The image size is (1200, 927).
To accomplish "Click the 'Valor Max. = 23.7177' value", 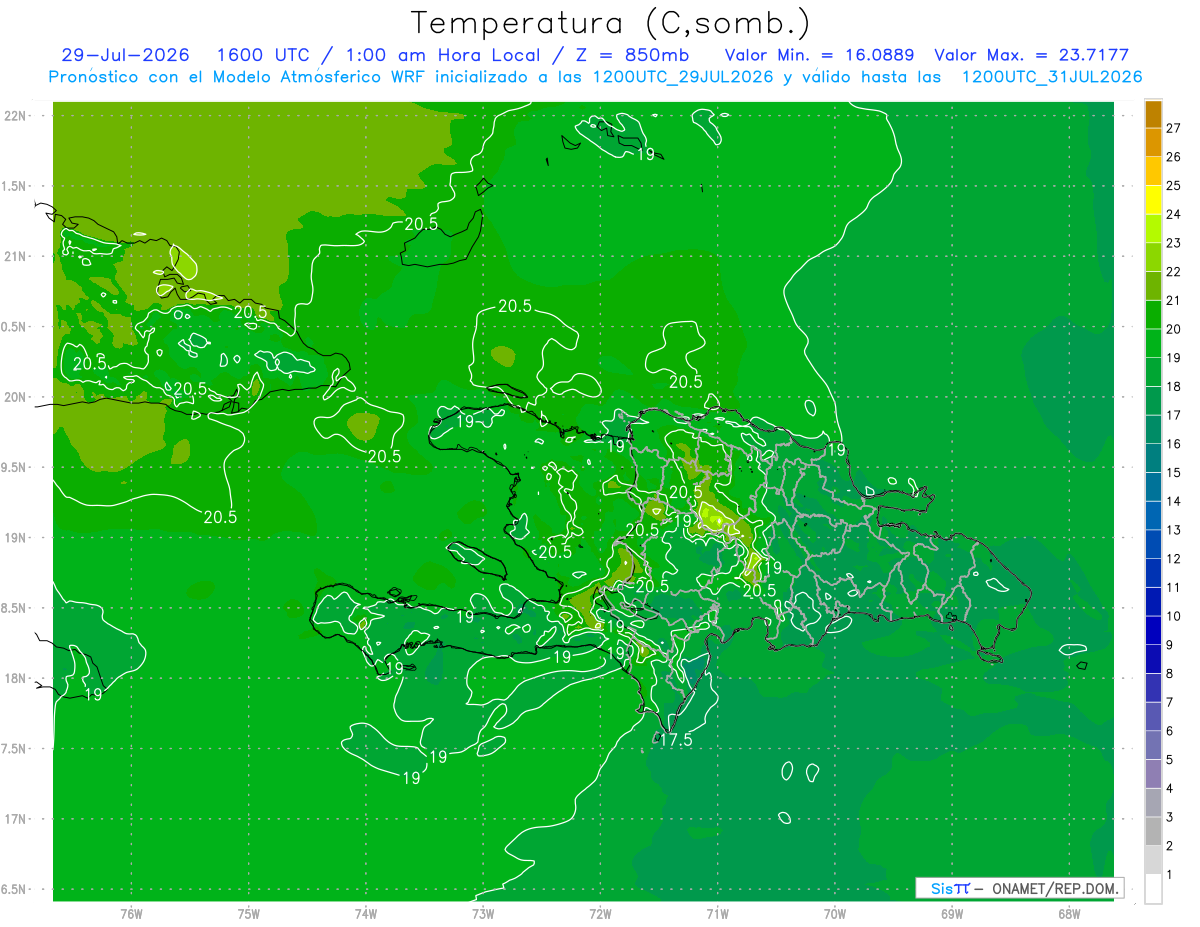I will (x=1031, y=55).
